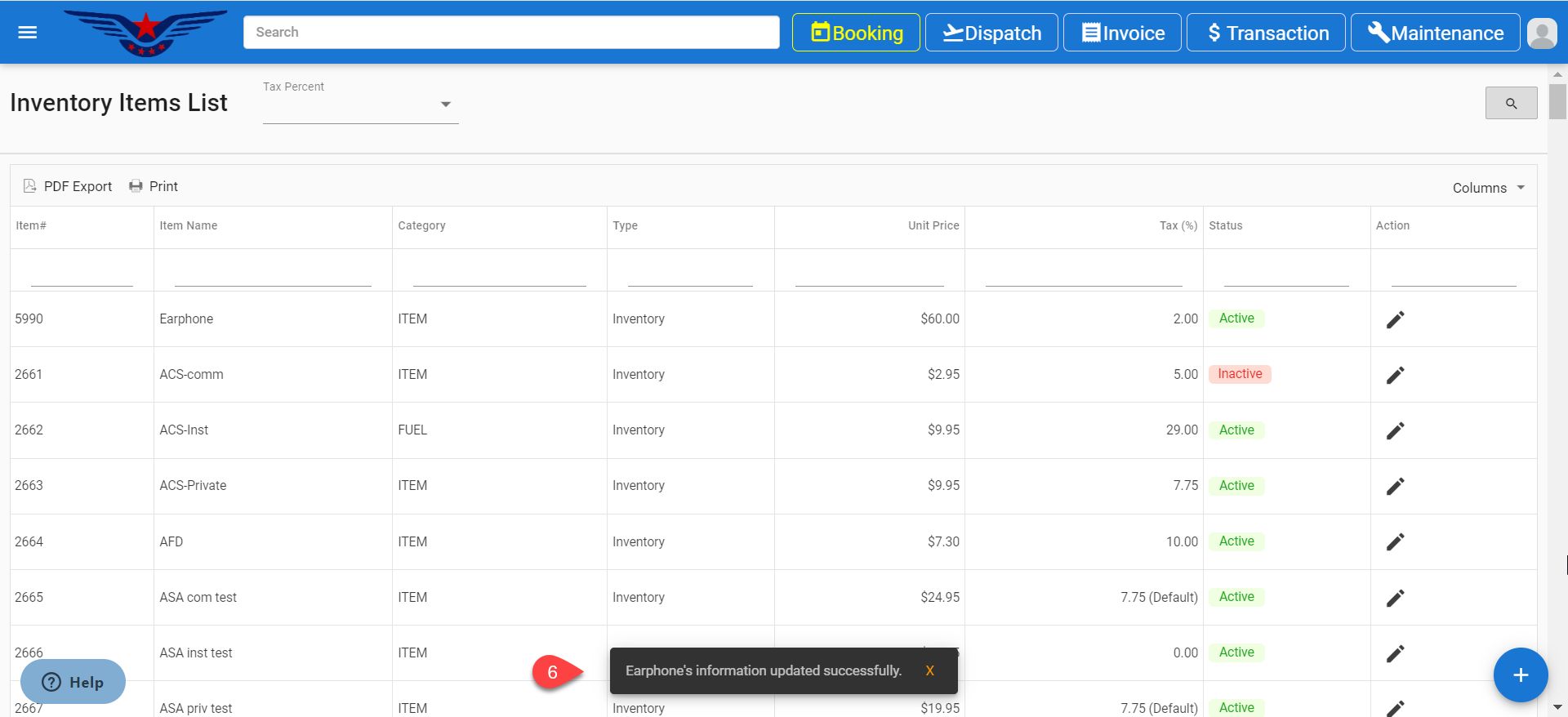The image size is (1568, 717).
Task: Click the magnifier search button
Action: (1511, 104)
